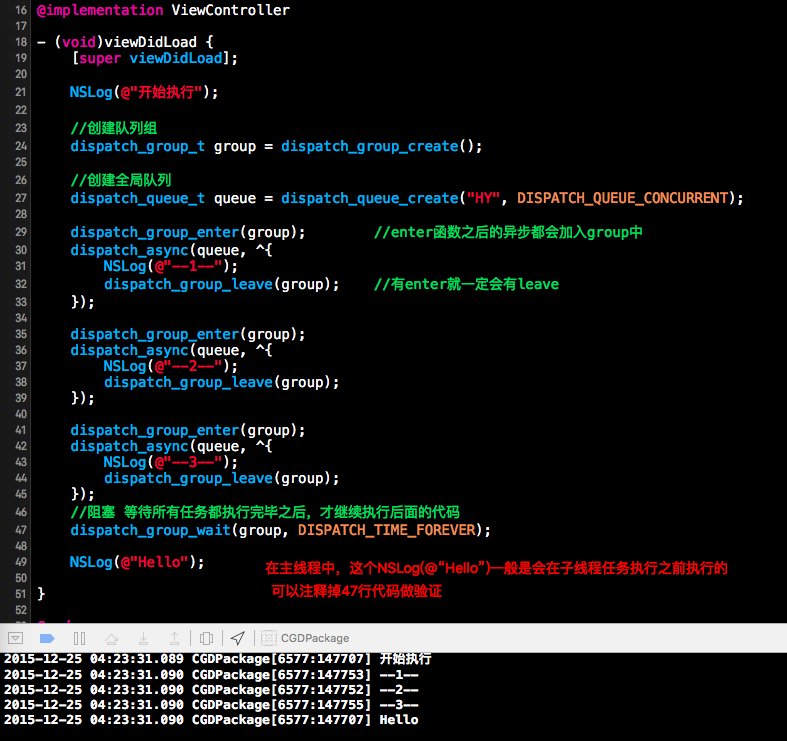The height and width of the screenshot is (741, 787).
Task: Click gutter line number 31
Action: (x=21, y=266)
